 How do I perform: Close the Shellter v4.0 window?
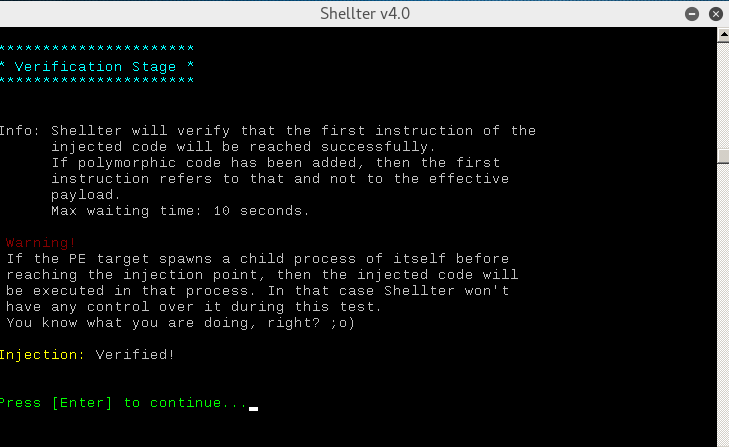(716, 14)
